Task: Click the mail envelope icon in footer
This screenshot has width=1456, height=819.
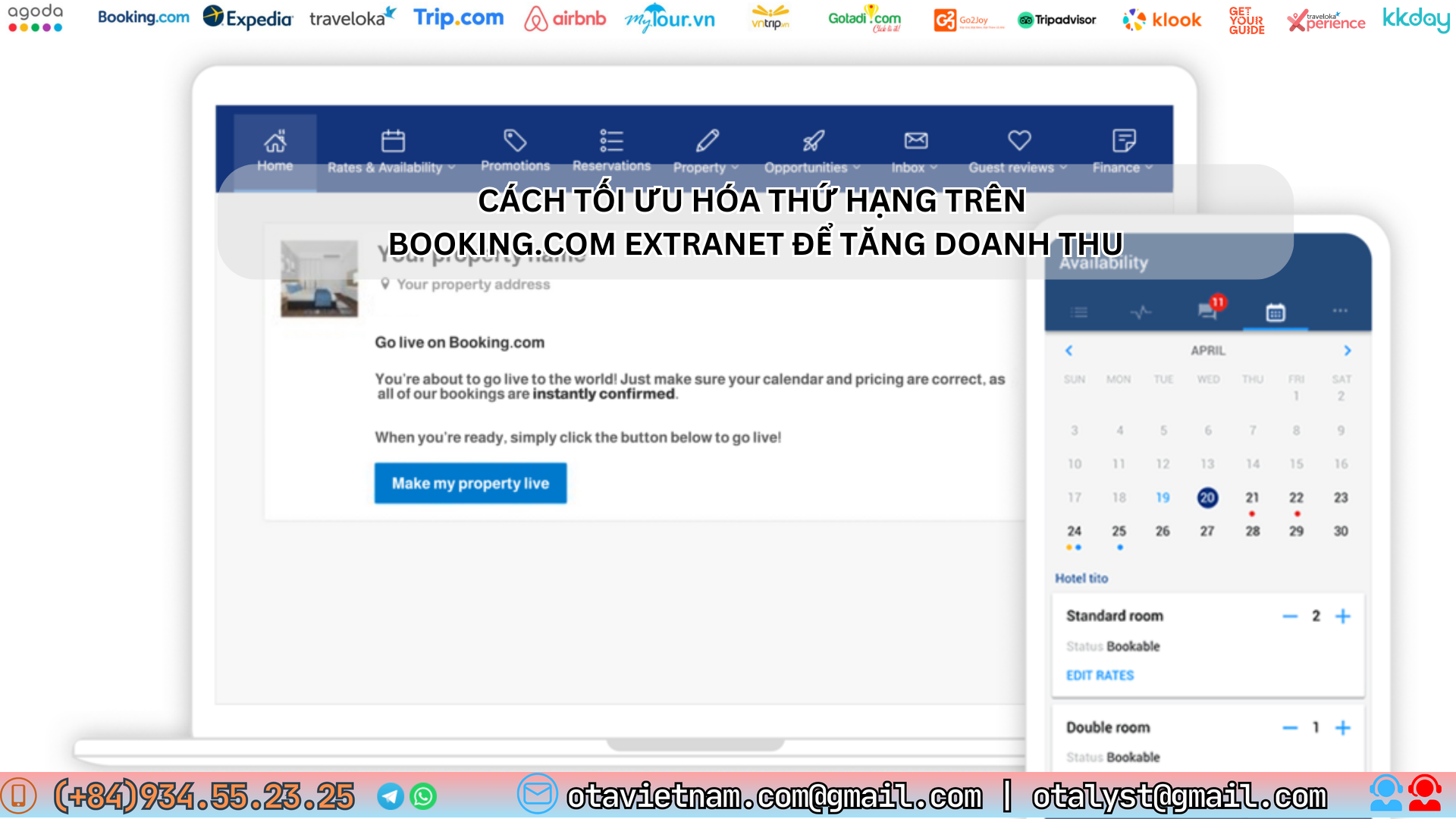Action: pyautogui.click(x=537, y=794)
